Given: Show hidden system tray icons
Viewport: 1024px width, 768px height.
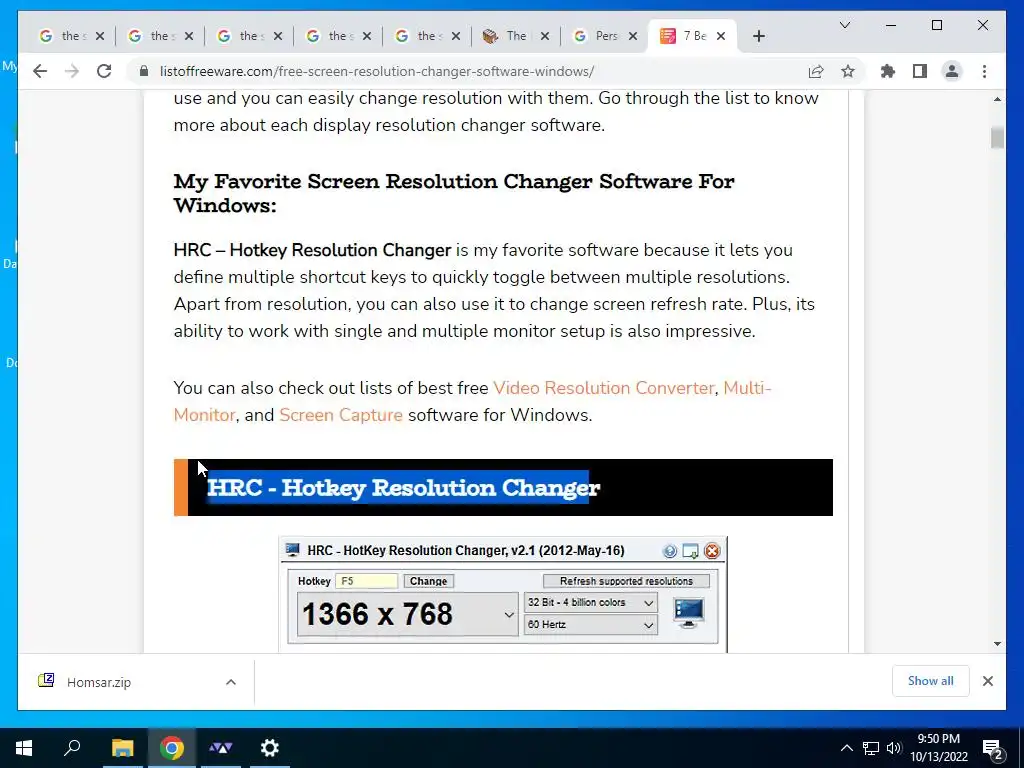Looking at the screenshot, I should point(846,748).
